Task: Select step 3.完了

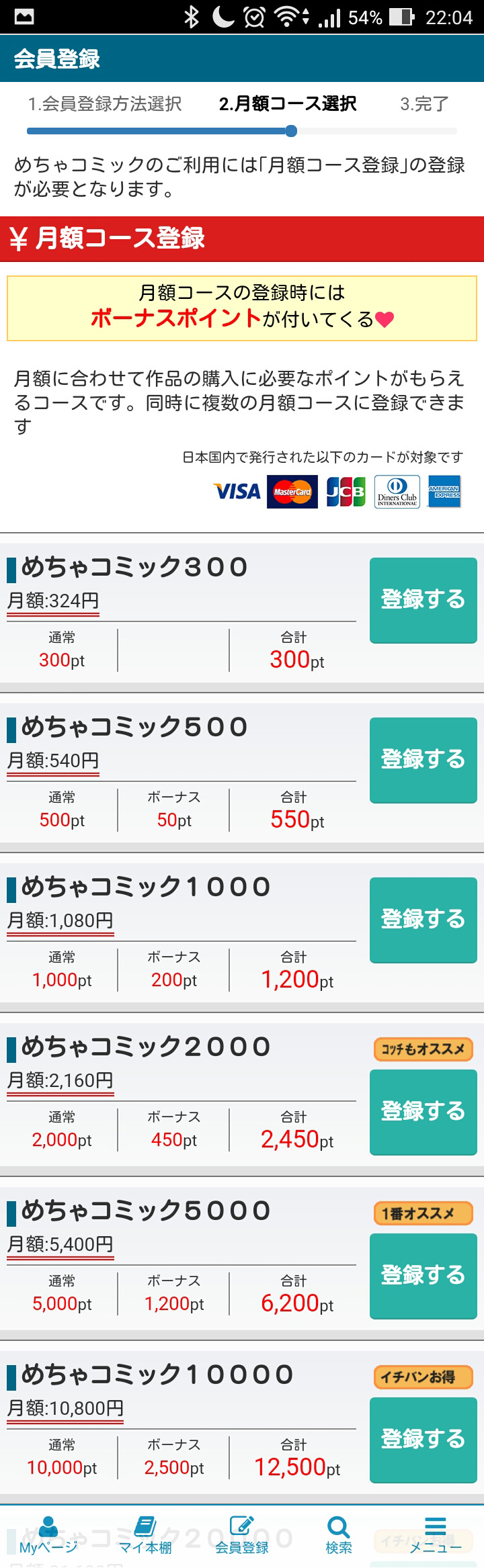Action: (424, 104)
